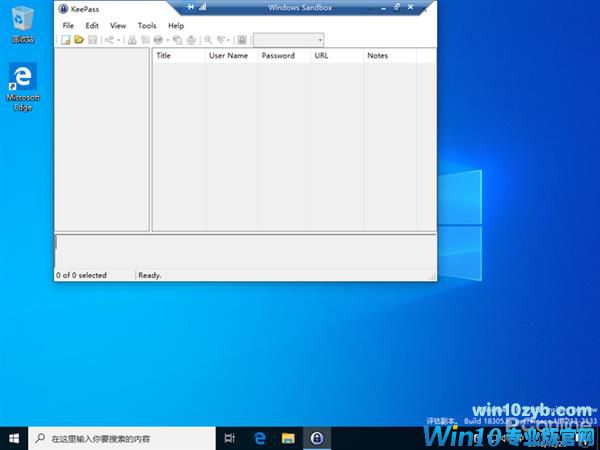600x450 pixels.
Task: Open Task View from the taskbar
Action: click(x=230, y=438)
